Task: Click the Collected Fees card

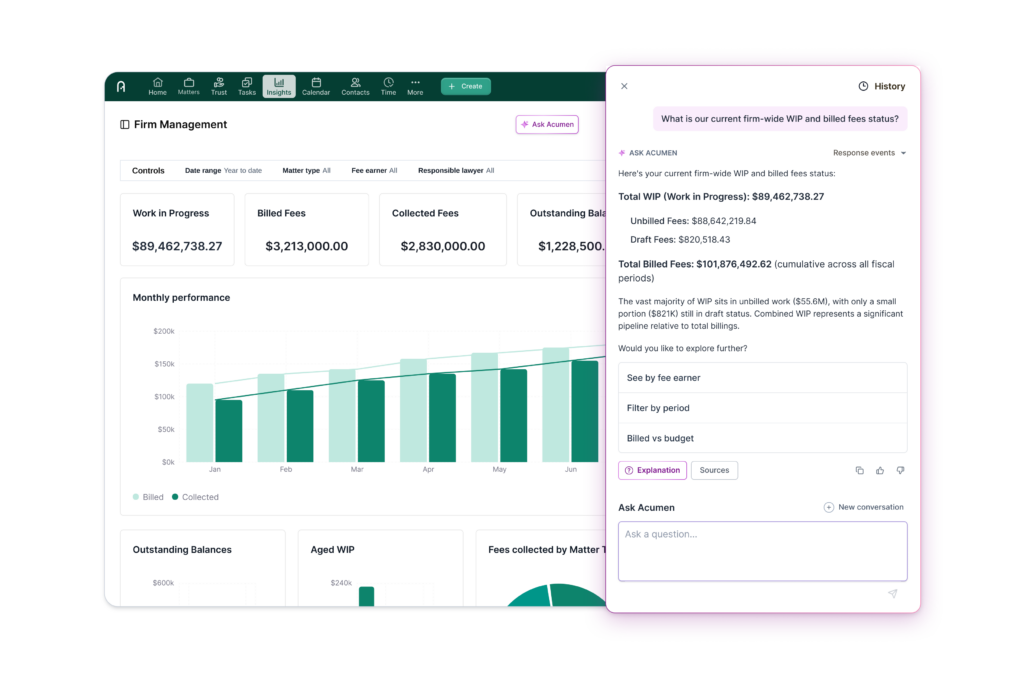Action: click(x=443, y=229)
